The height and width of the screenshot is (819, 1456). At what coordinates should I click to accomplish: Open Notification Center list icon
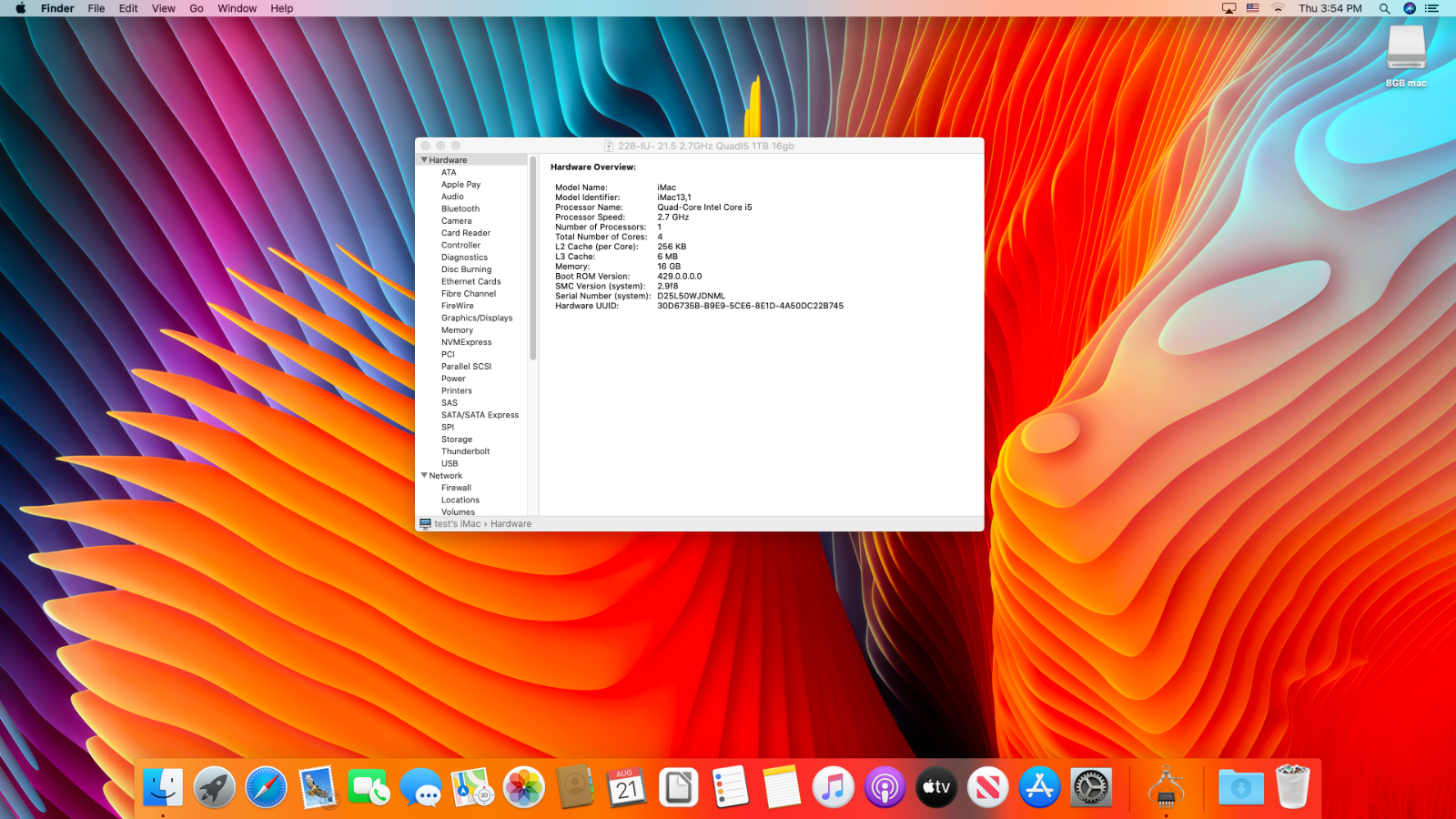point(1432,8)
